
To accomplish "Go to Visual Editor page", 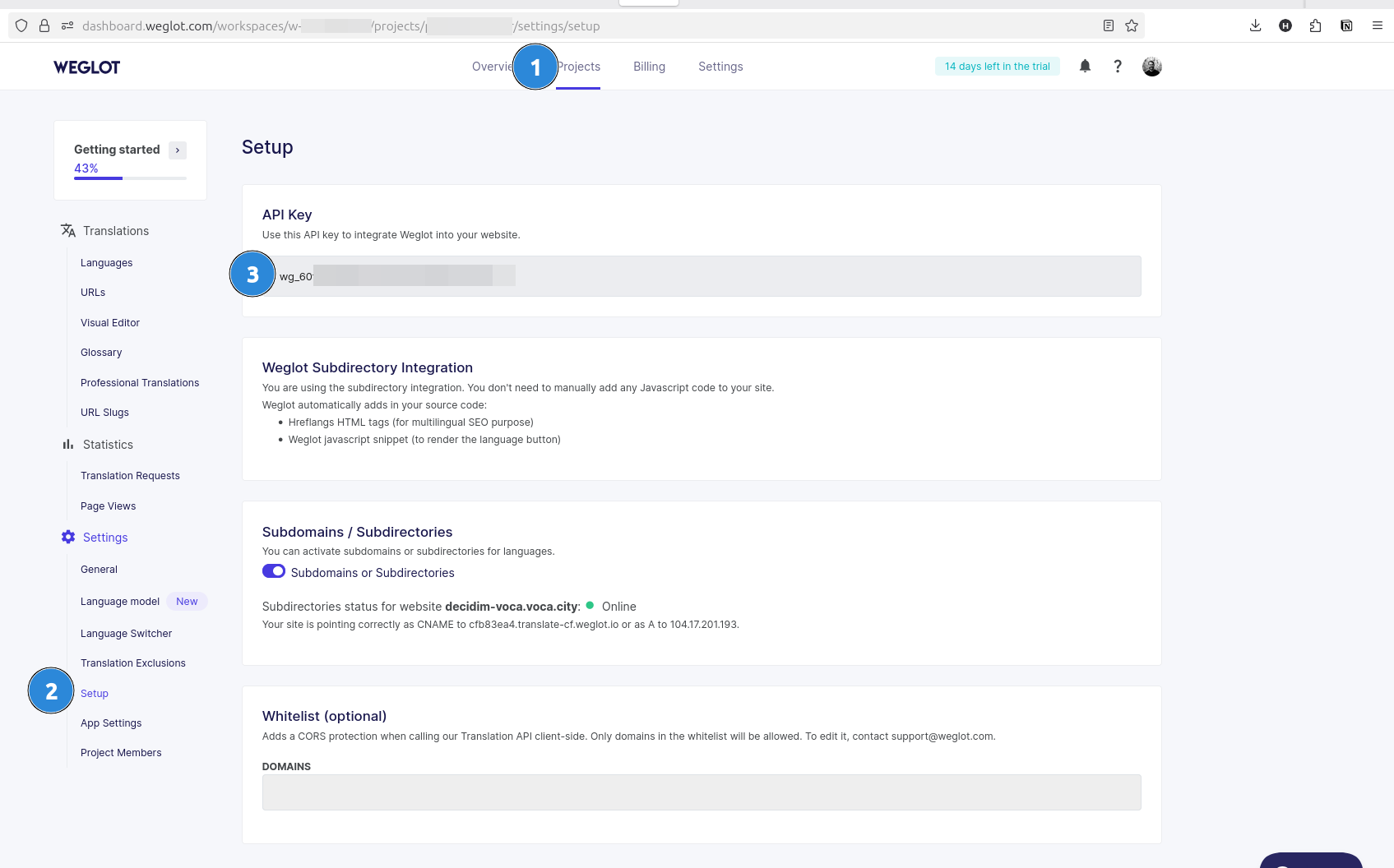I will coord(110,323).
